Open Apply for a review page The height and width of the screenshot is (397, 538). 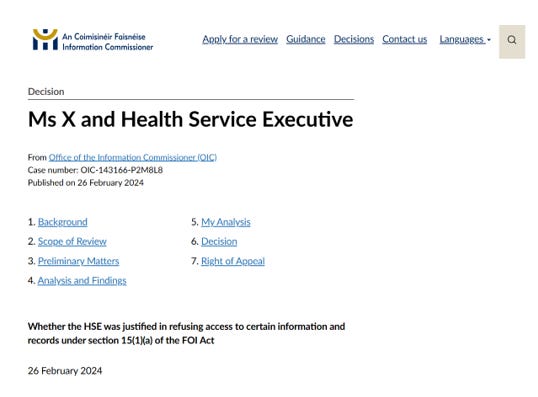pyautogui.click(x=240, y=39)
